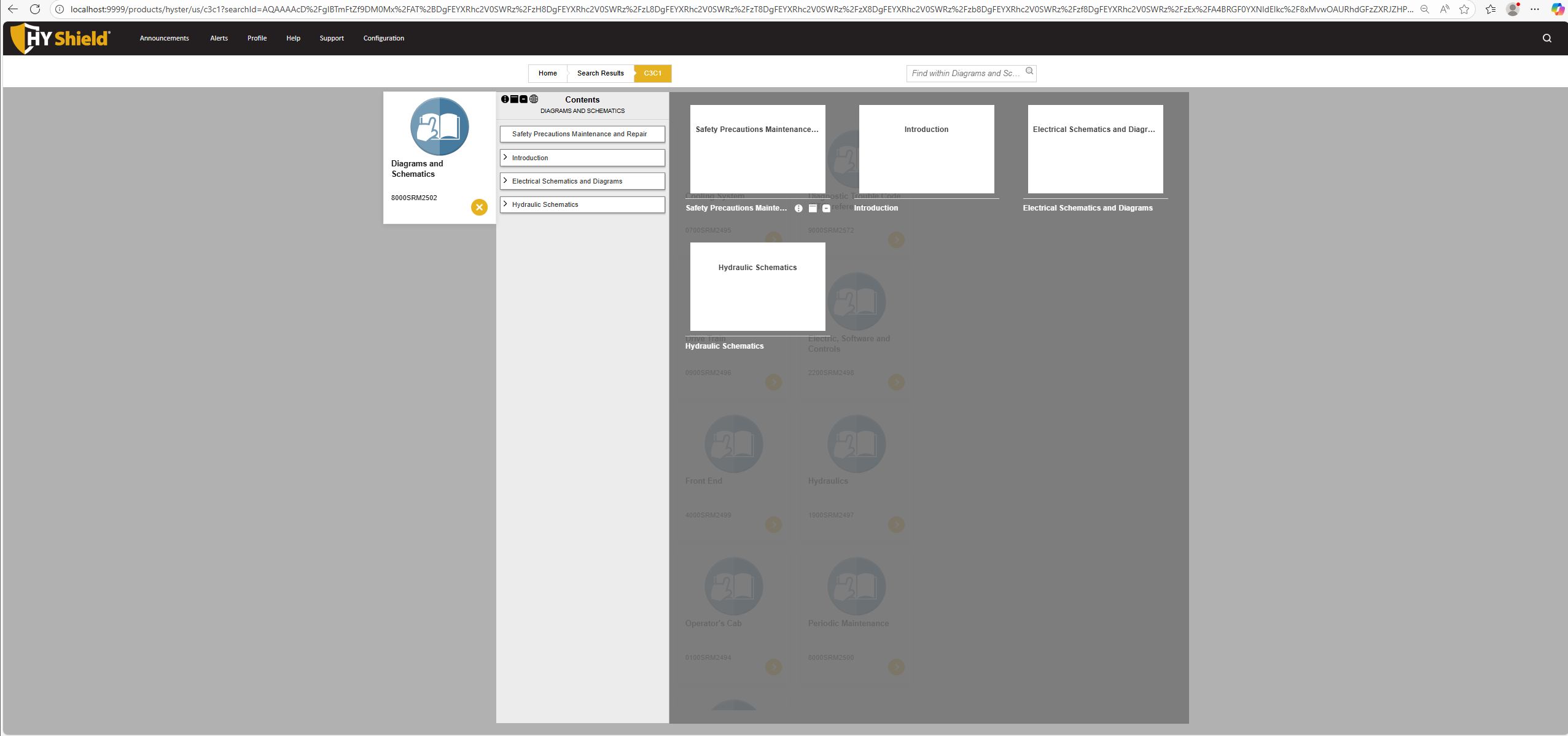Click the window icon beside Safety Precautions tile

pos(813,209)
